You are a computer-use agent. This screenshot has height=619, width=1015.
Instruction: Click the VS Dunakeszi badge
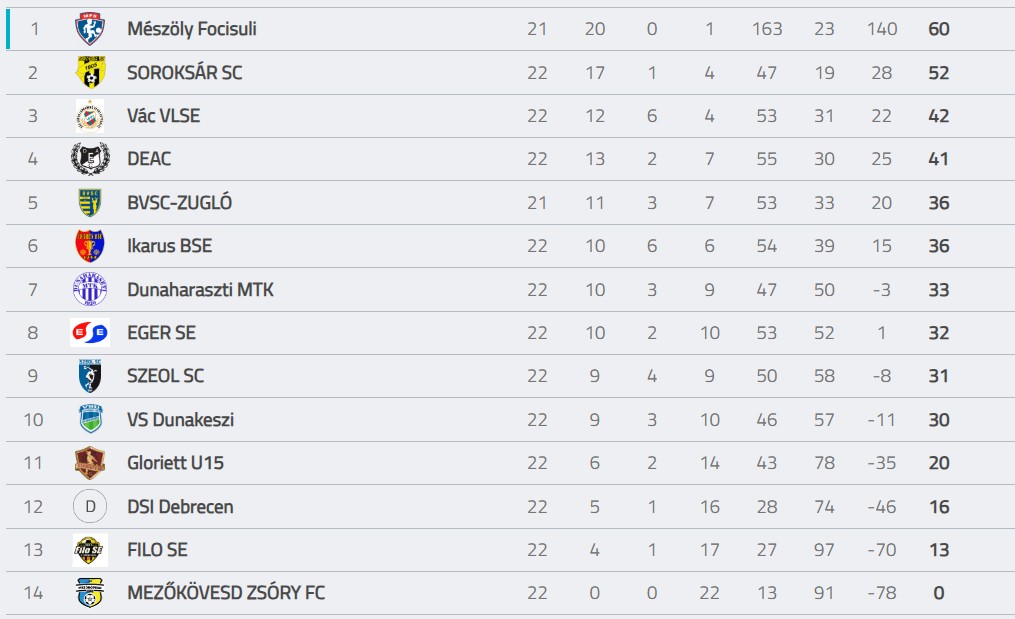tap(91, 419)
